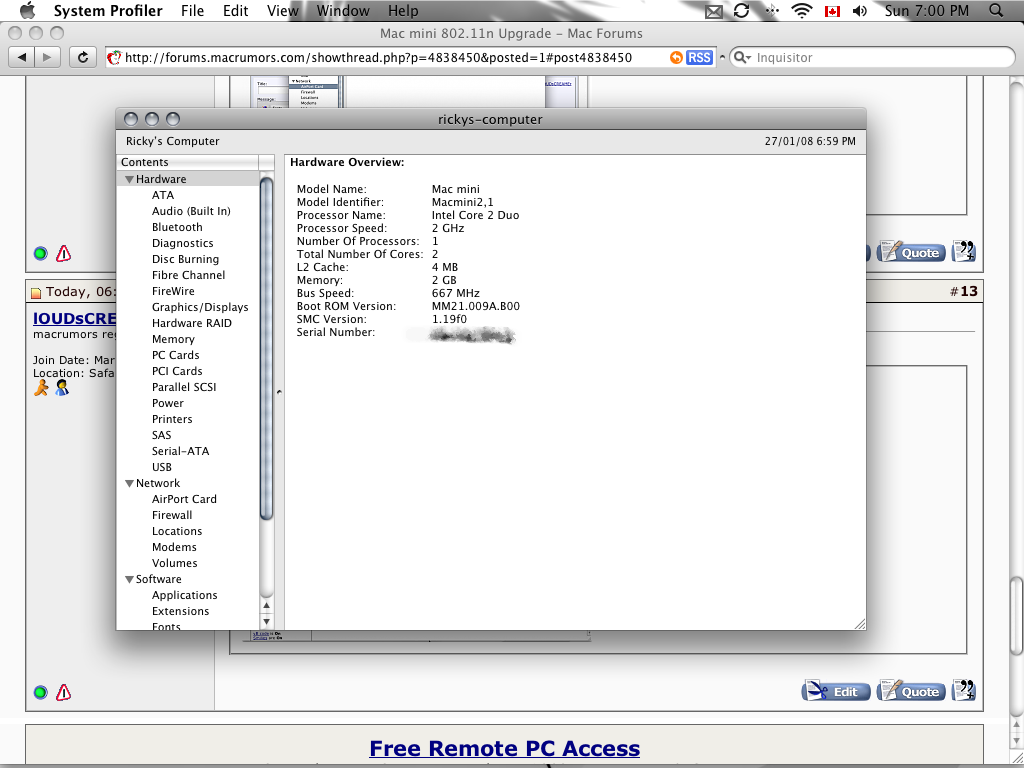This screenshot has height=768, width=1024.
Task: Click the post #13 new-post icon
Action: (x=36, y=293)
